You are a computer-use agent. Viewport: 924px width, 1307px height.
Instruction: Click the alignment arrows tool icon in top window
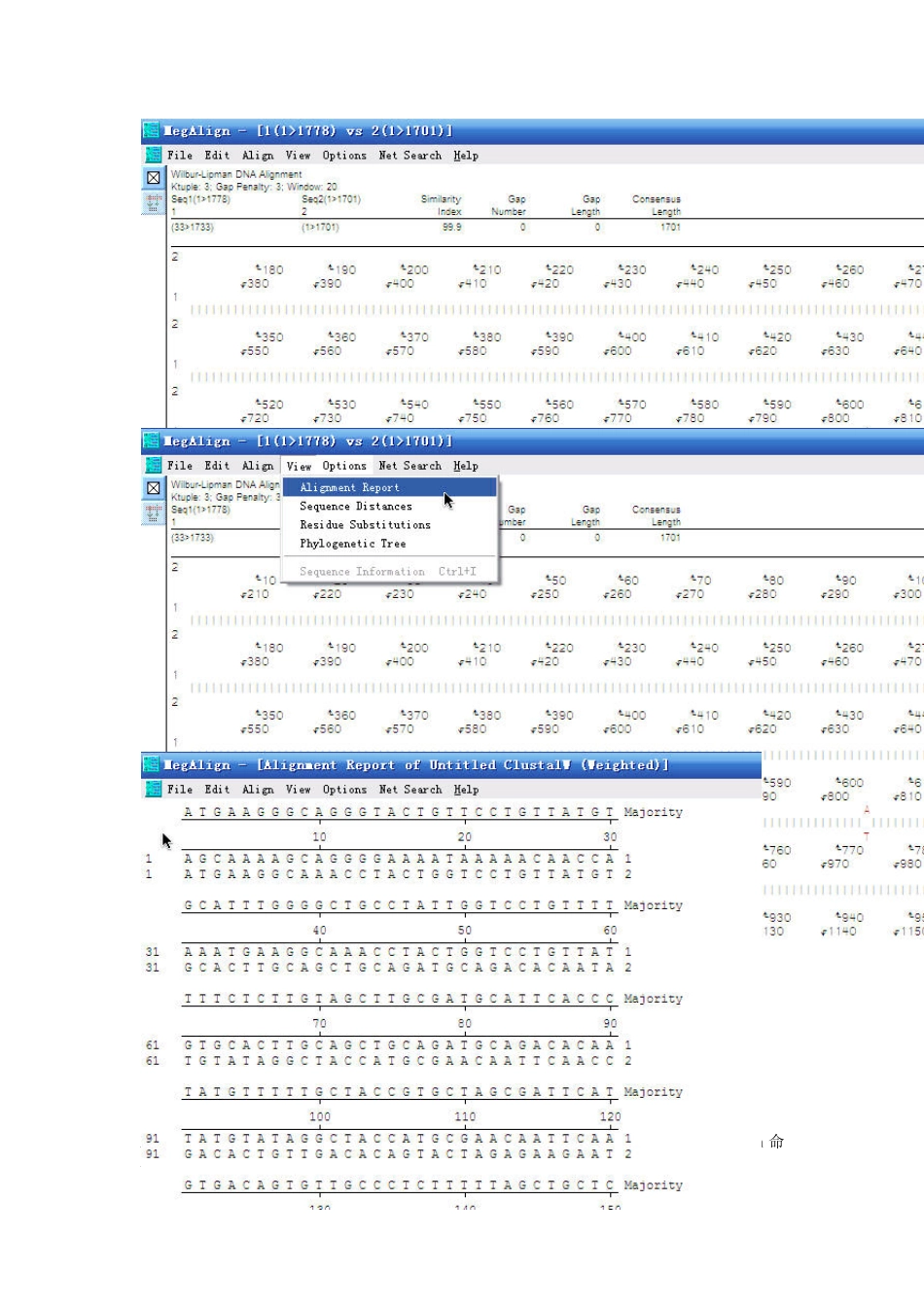(x=153, y=202)
